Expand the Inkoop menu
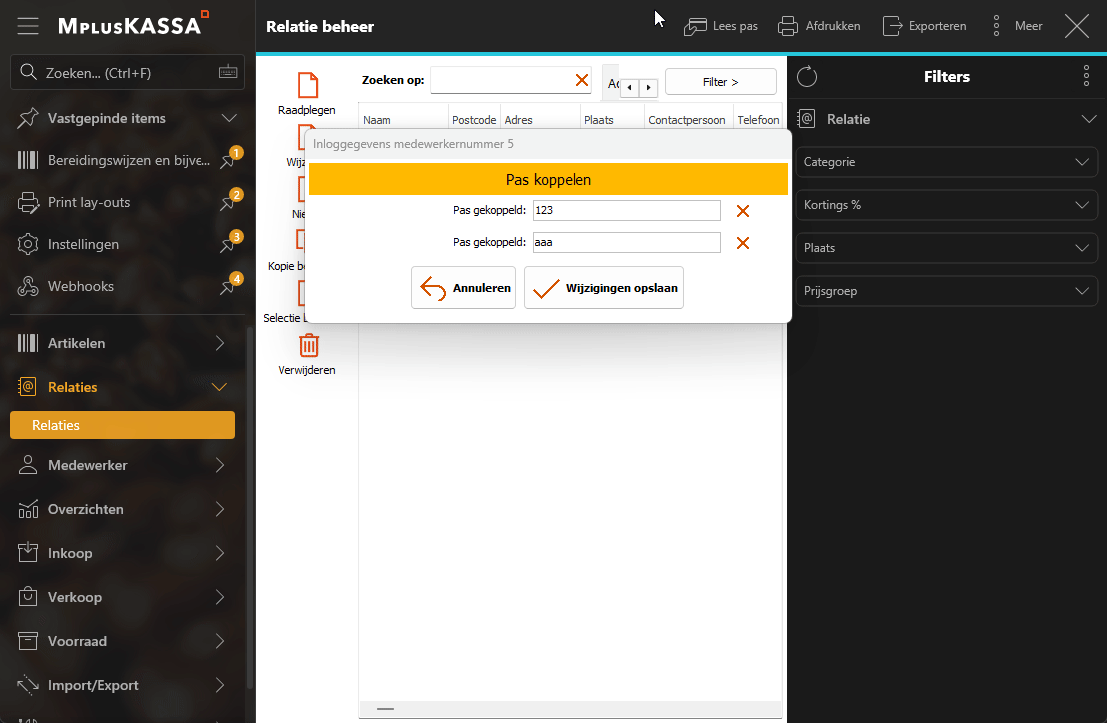The width and height of the screenshot is (1107, 723). coord(220,553)
